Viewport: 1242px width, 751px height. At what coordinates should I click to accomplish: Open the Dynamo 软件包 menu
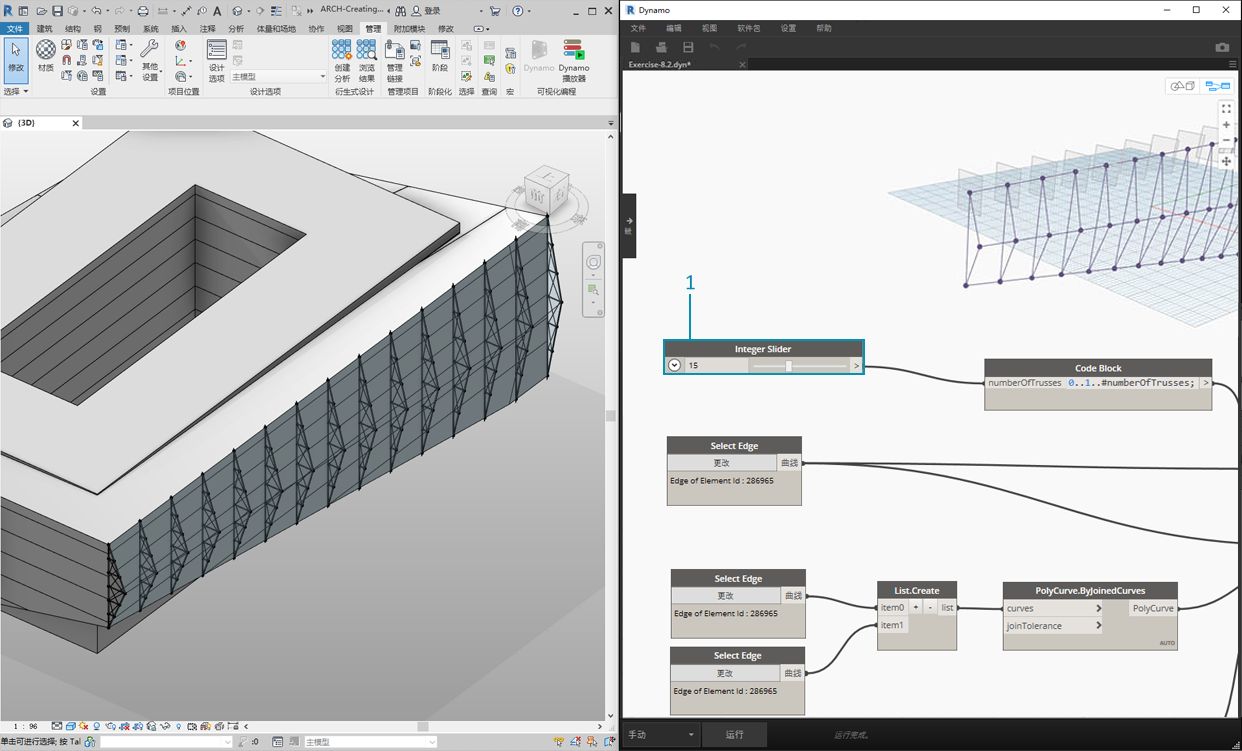click(748, 29)
